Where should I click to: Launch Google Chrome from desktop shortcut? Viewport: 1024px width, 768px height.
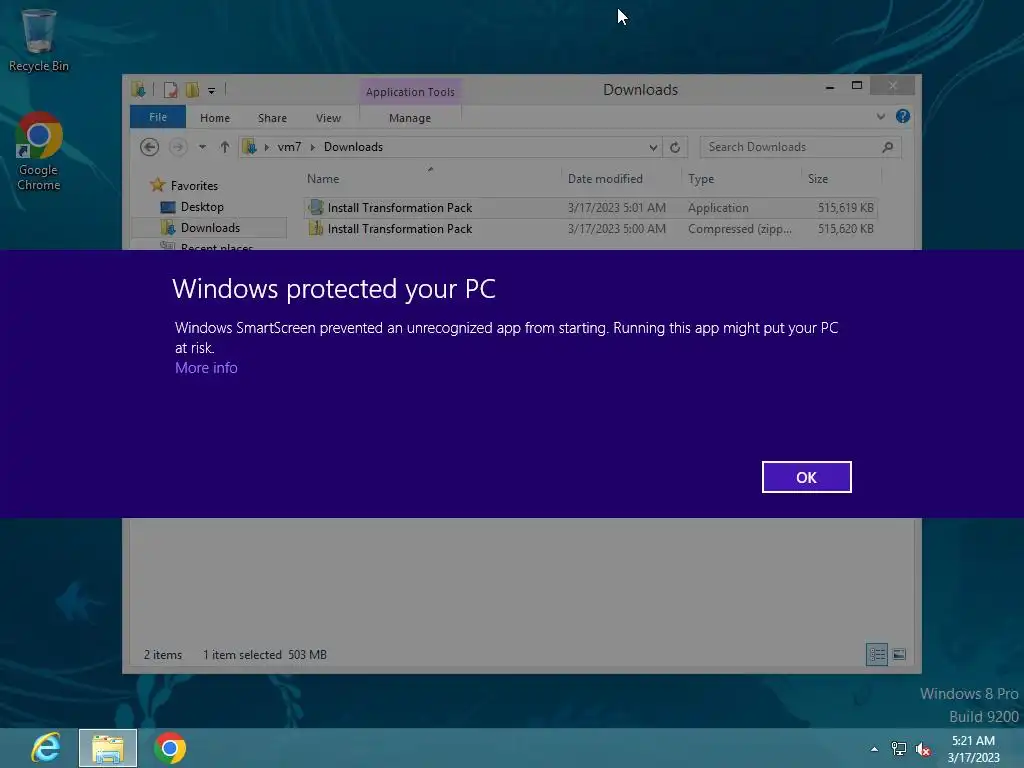point(39,152)
